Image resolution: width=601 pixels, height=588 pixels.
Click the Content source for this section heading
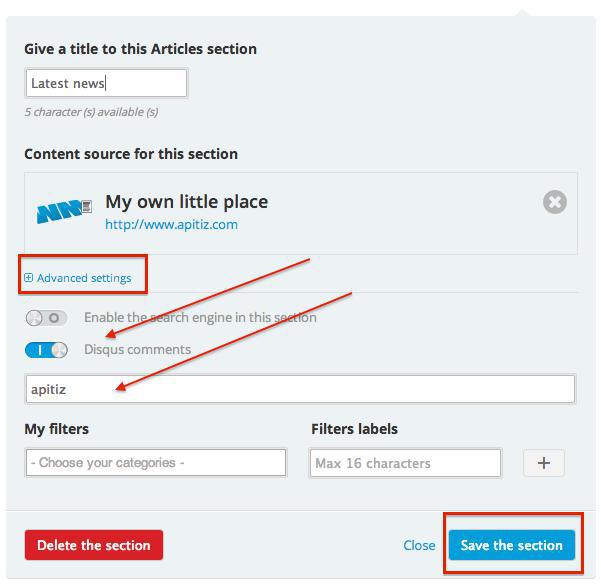(131, 154)
